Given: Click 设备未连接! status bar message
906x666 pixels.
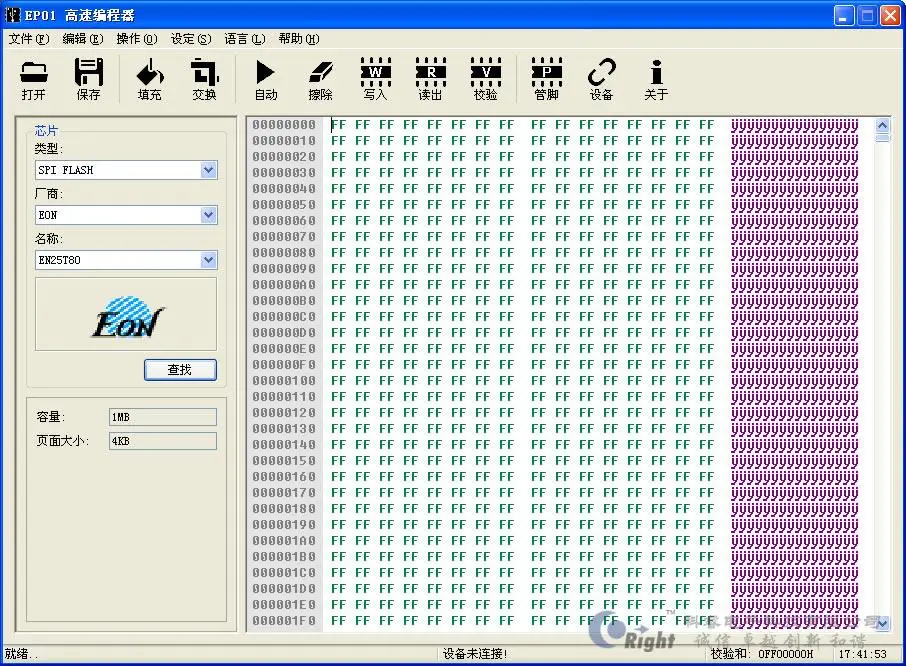Looking at the screenshot, I should [475, 654].
